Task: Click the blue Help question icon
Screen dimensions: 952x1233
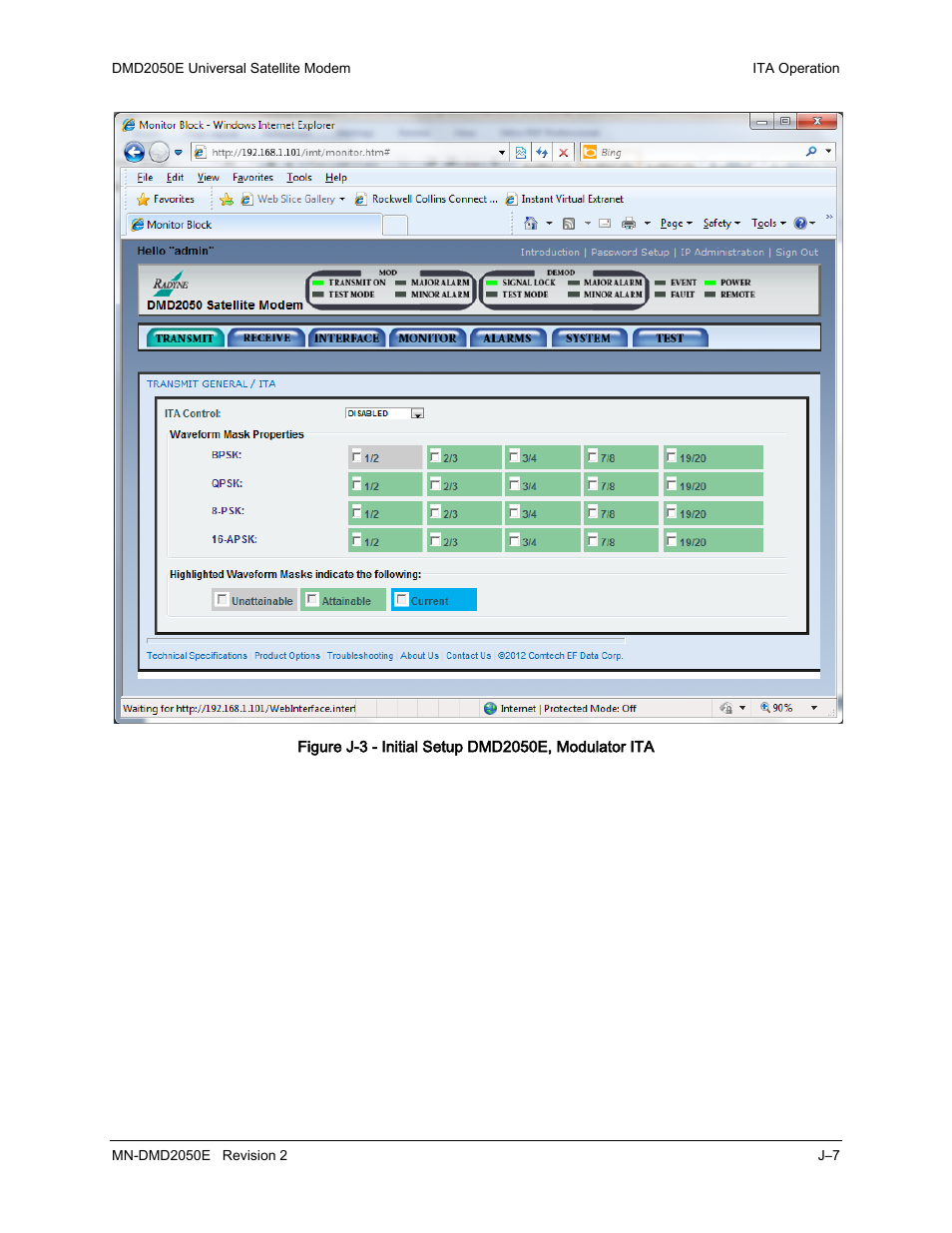Action: pyautogui.click(x=800, y=224)
